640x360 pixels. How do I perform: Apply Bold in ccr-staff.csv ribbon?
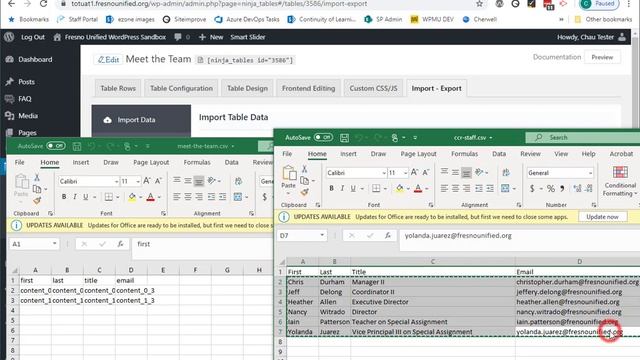click(331, 188)
